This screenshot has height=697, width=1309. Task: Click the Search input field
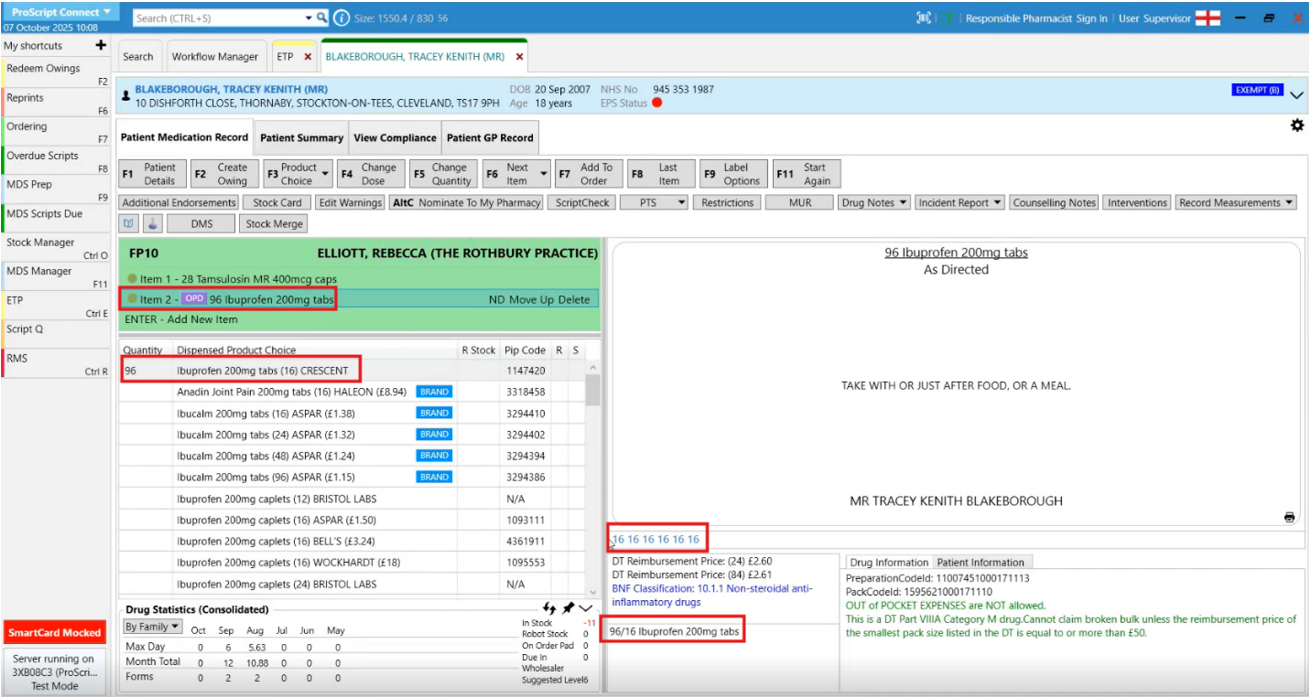click(x=220, y=18)
